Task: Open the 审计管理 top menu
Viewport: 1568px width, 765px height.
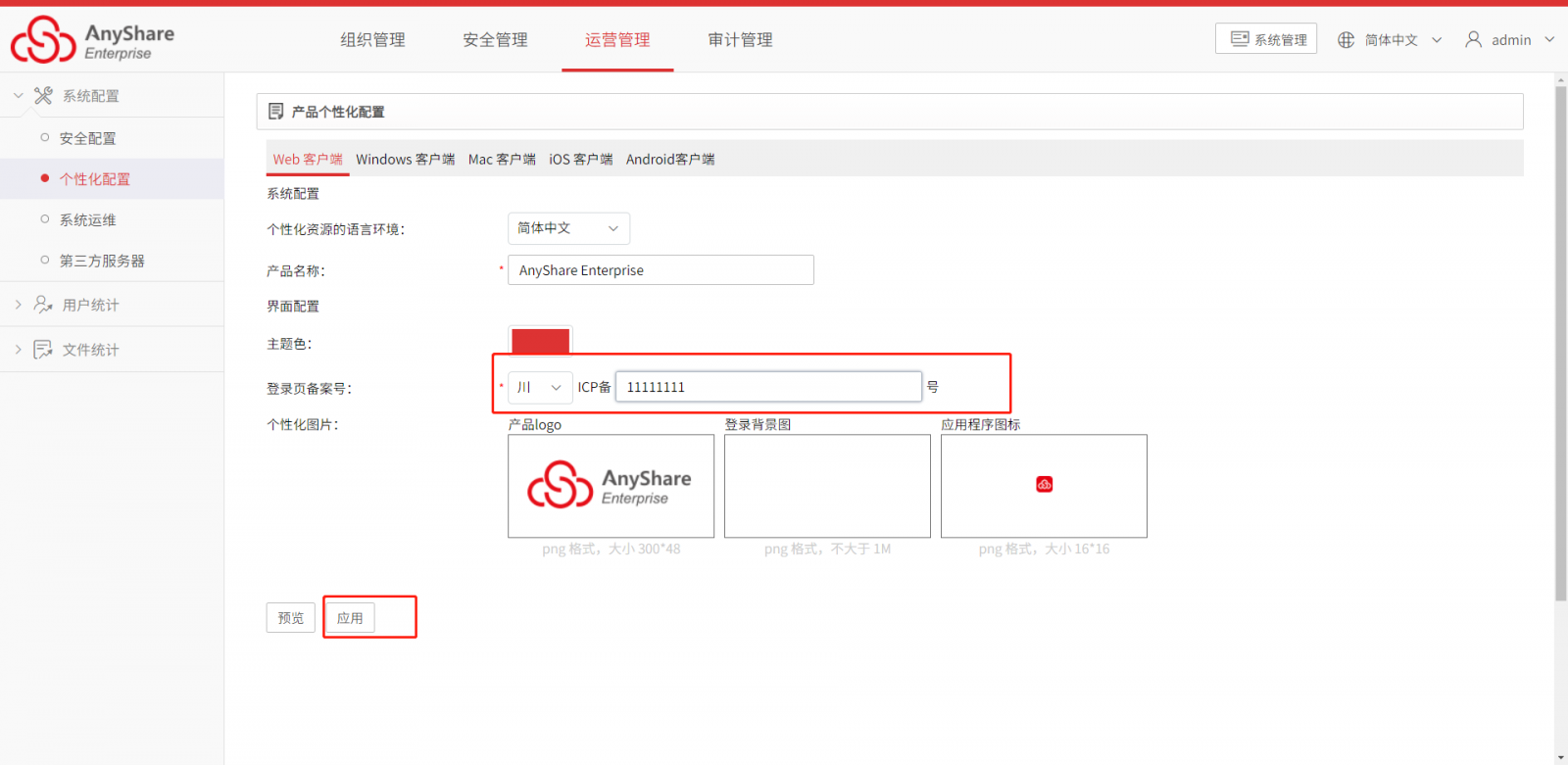Action: click(x=740, y=40)
